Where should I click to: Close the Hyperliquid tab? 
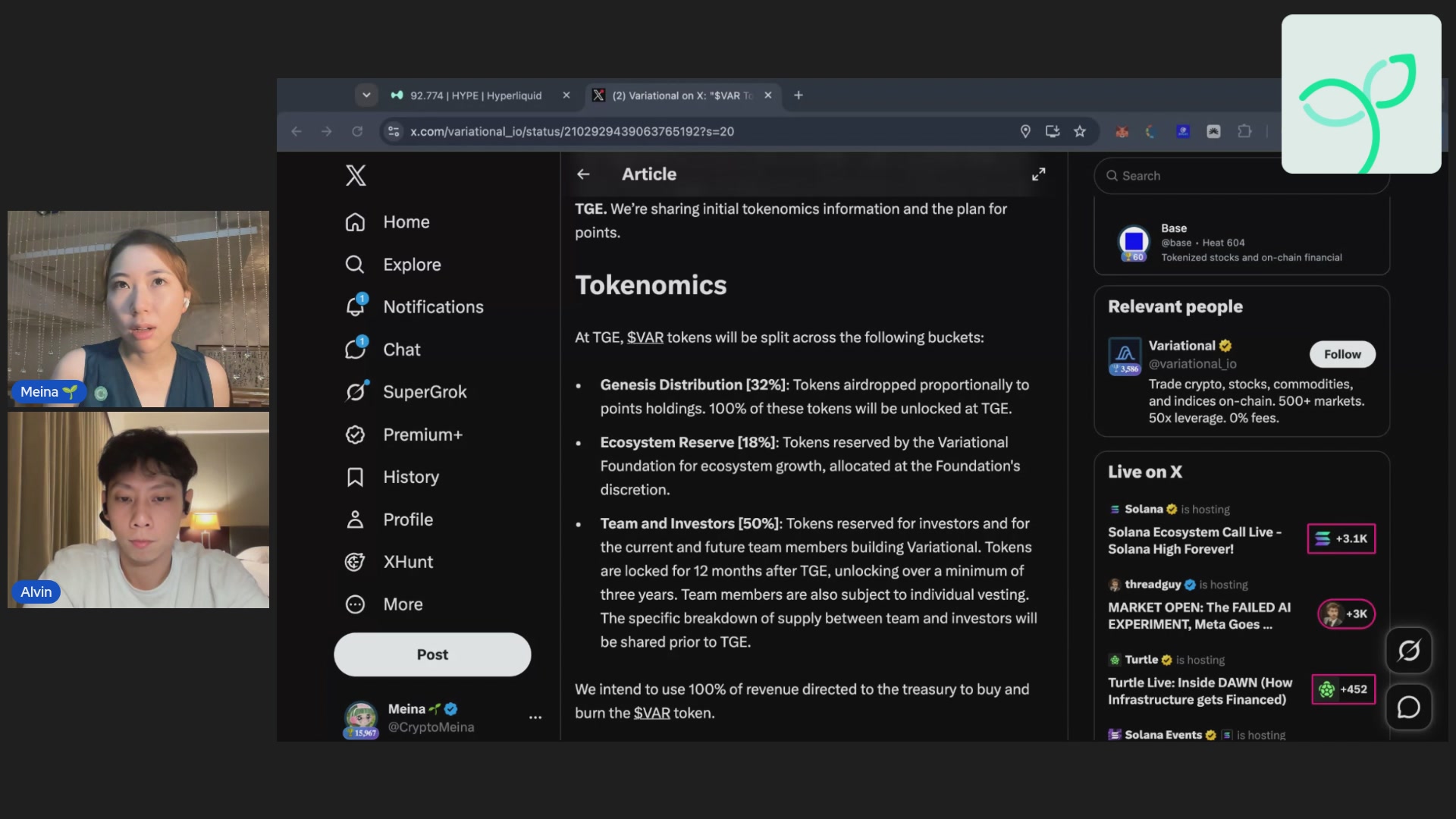pyautogui.click(x=566, y=96)
